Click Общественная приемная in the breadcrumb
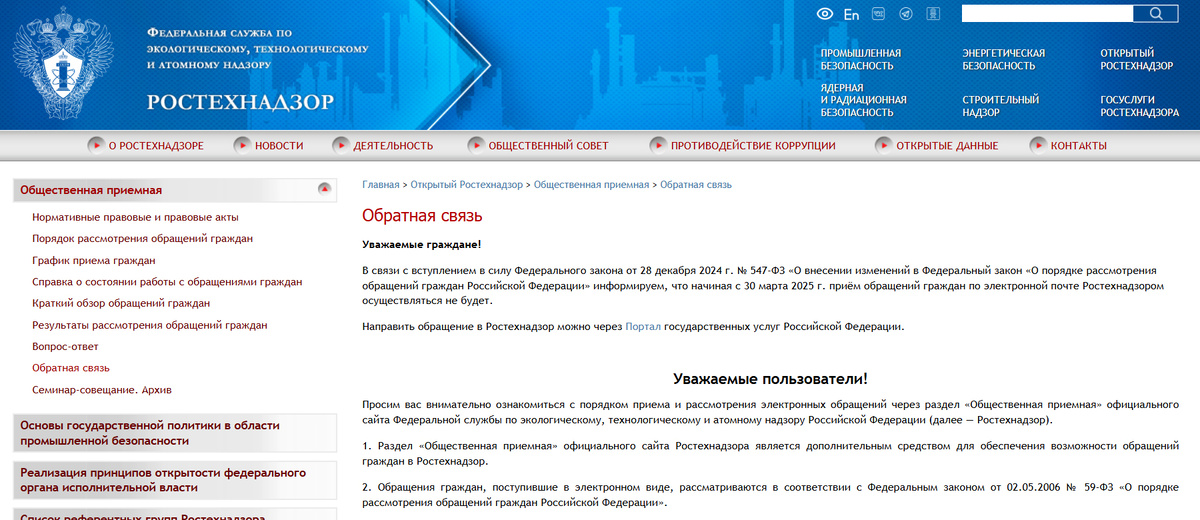 tap(591, 185)
